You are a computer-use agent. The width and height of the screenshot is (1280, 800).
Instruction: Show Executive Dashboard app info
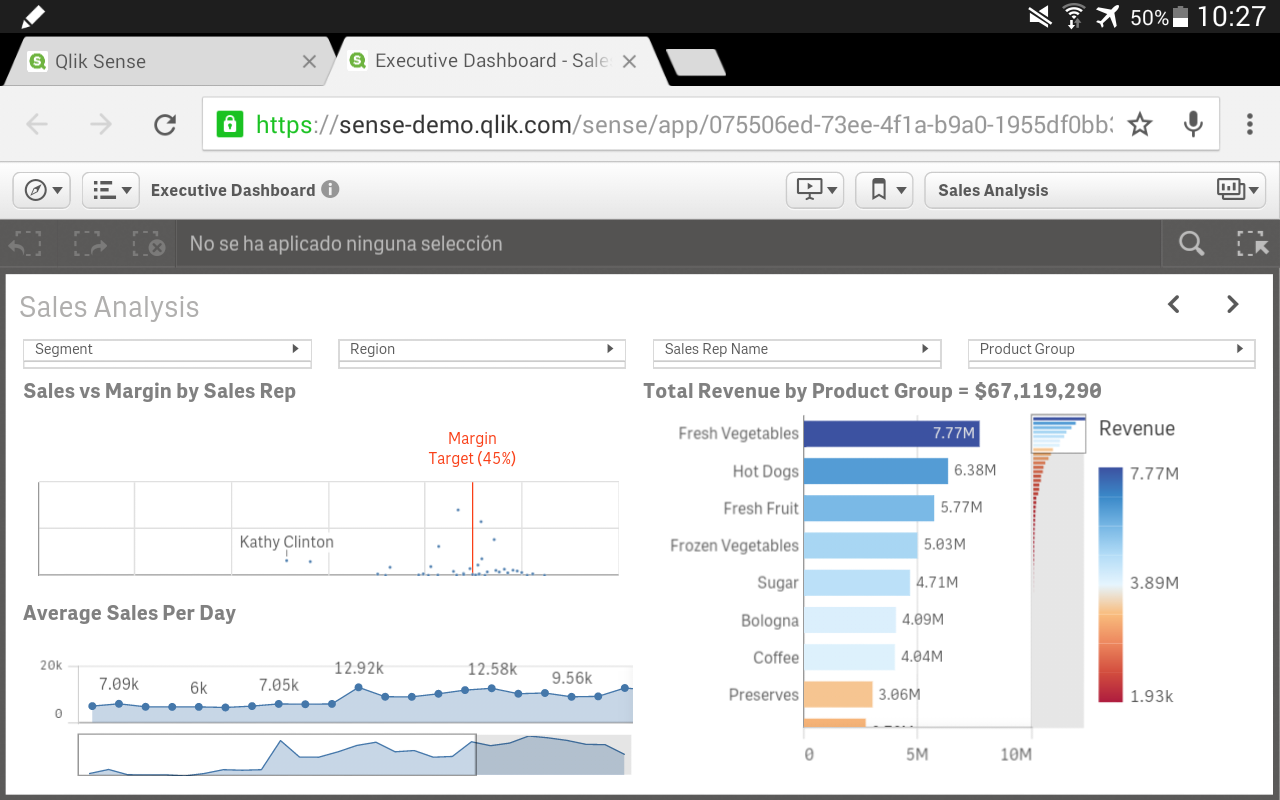coord(331,189)
